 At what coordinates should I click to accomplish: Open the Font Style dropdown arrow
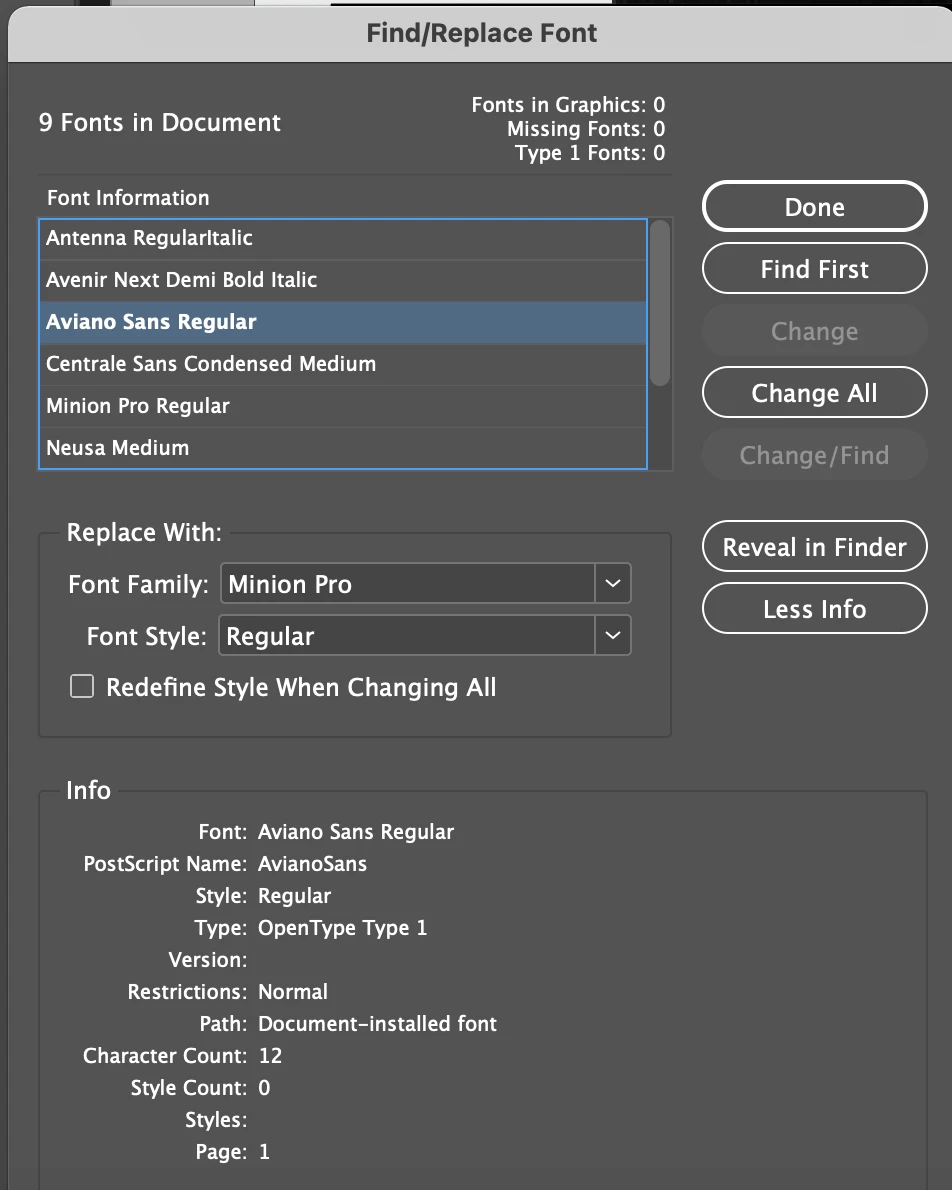coord(613,635)
